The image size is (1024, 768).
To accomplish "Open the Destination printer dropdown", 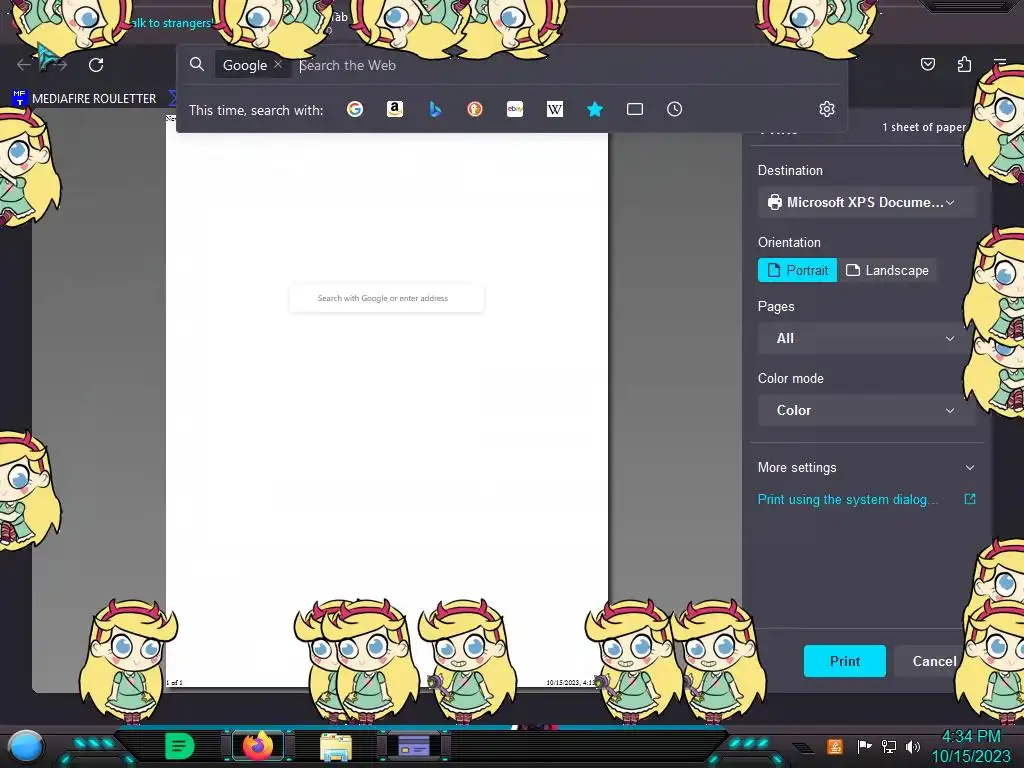I will pos(867,202).
